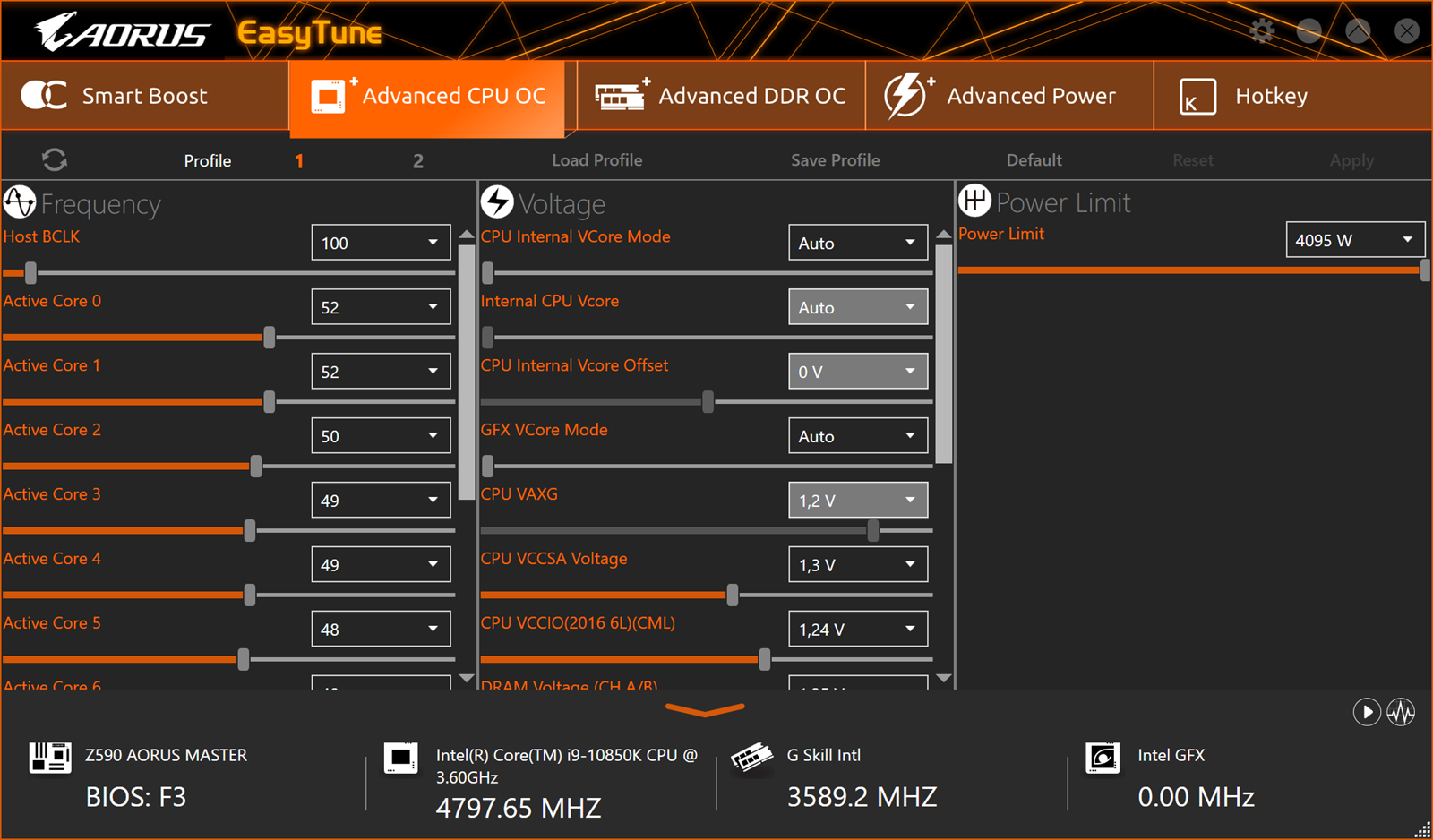This screenshot has width=1433, height=840.
Task: Open the Power Limit 4095 W dropdown
Action: click(1355, 240)
